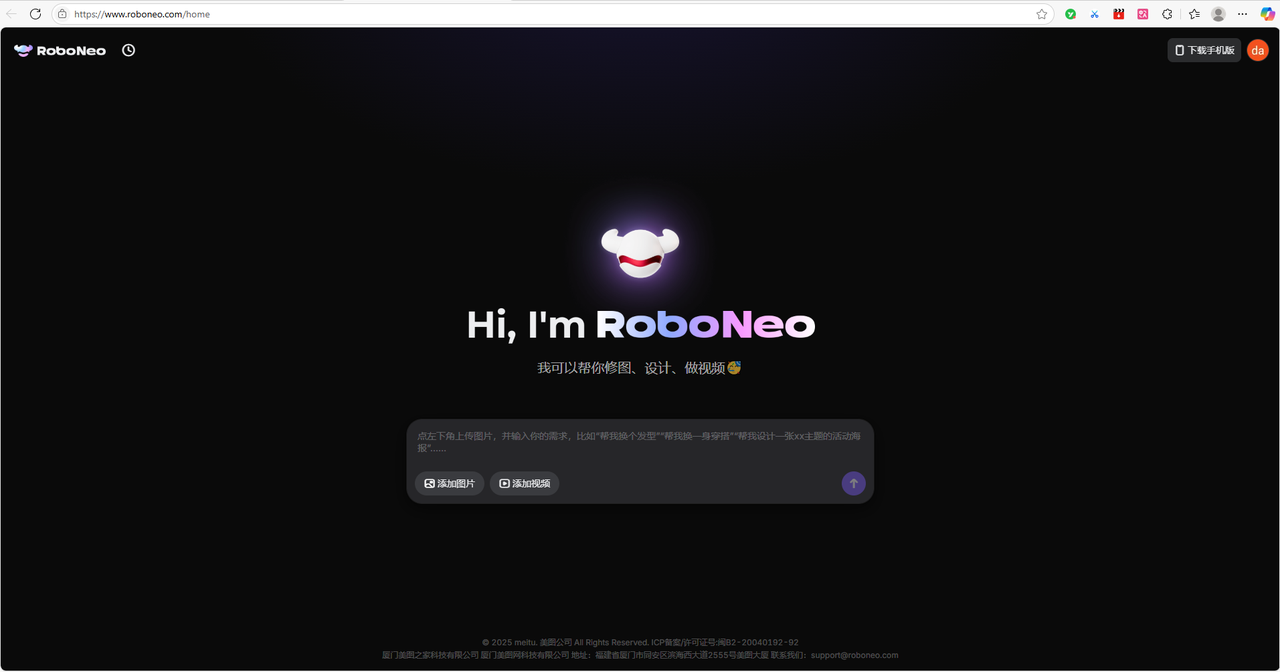Click the browser back arrow
Image resolution: width=1280 pixels, height=672 pixels.
pos(11,14)
